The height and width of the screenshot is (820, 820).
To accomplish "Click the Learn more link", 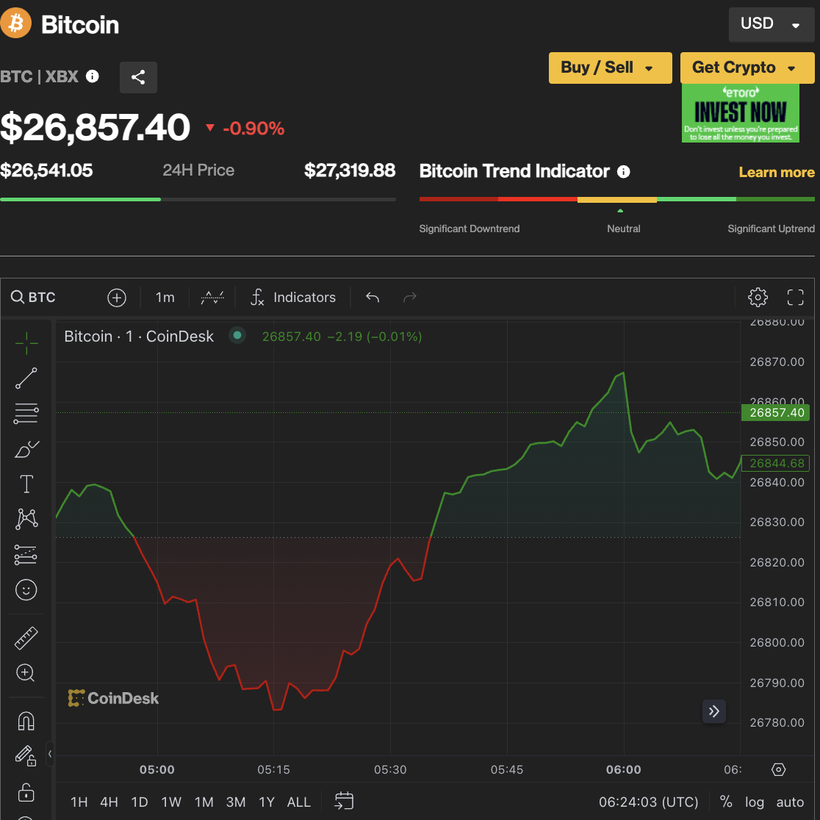I will pyautogui.click(x=776, y=172).
